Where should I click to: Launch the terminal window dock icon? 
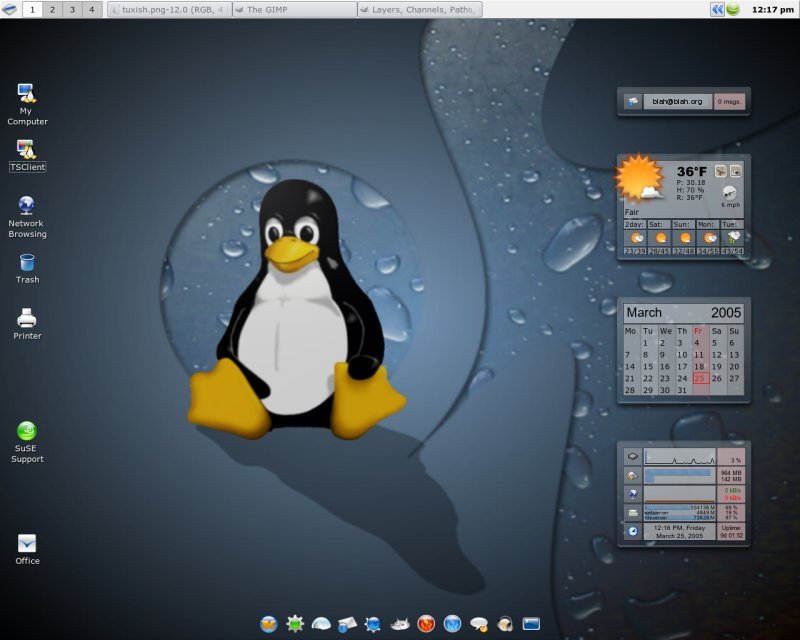pos(531,624)
